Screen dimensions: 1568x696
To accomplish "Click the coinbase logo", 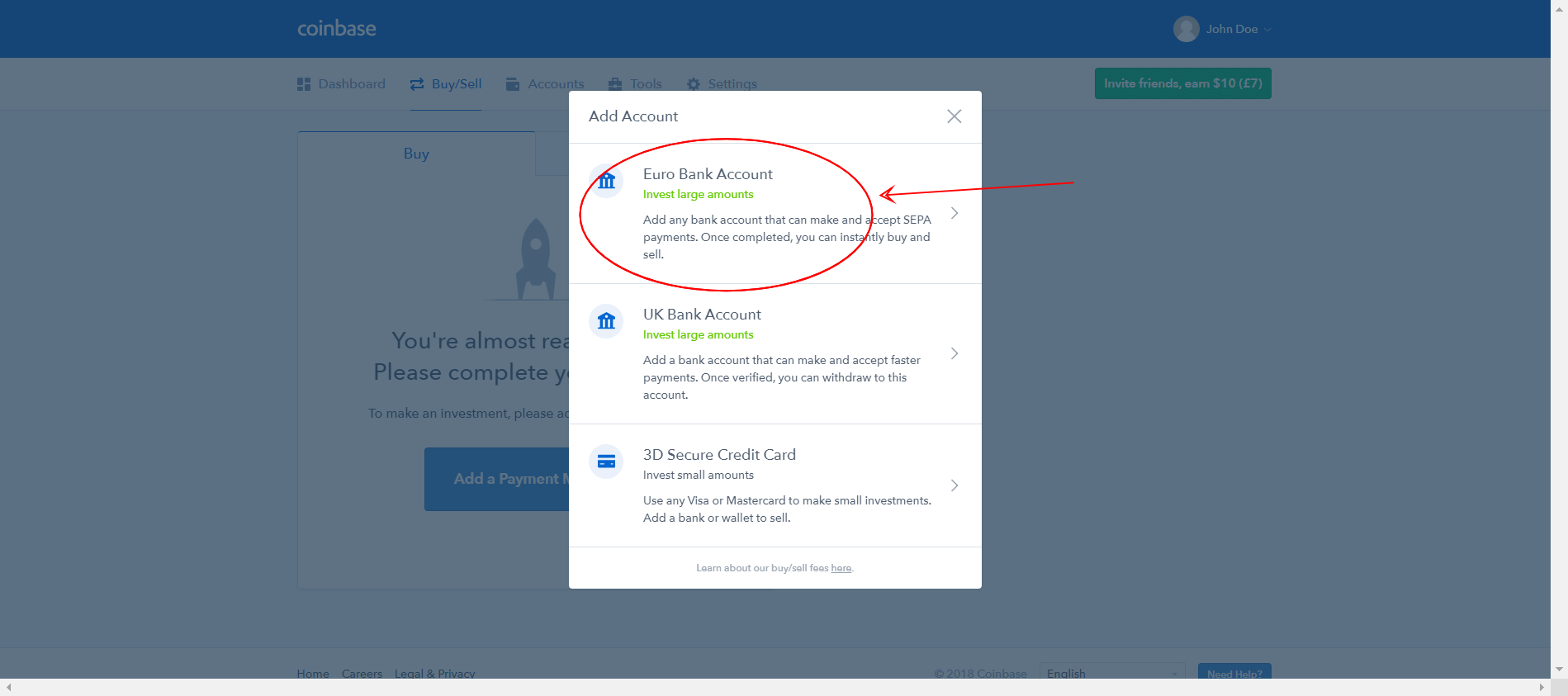I will click(x=337, y=28).
